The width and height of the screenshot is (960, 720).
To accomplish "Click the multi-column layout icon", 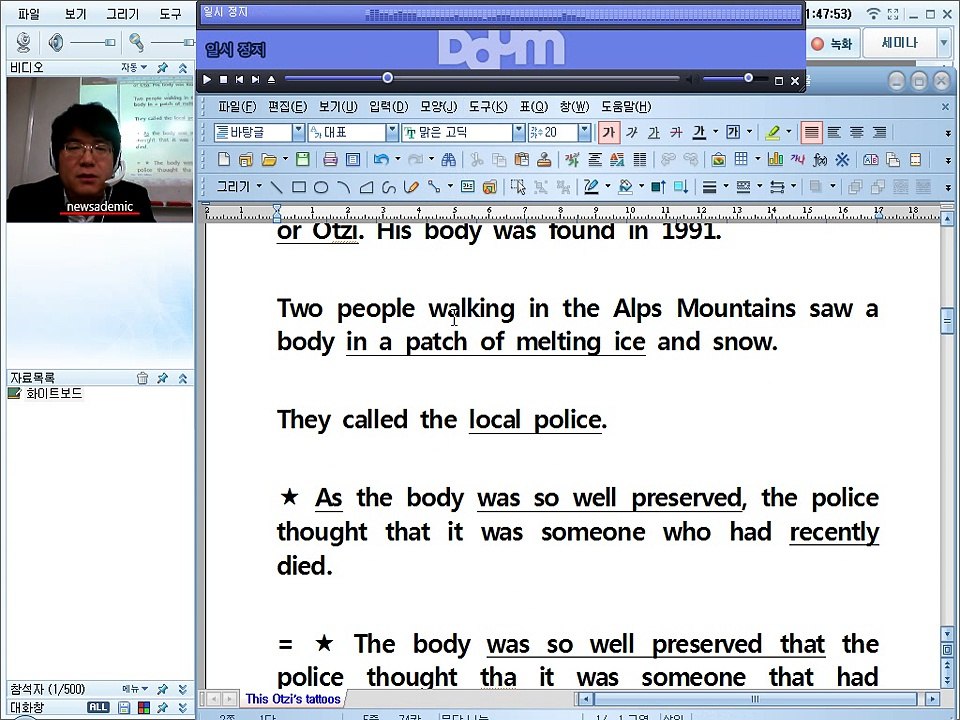I will pyautogui.click(x=640, y=160).
